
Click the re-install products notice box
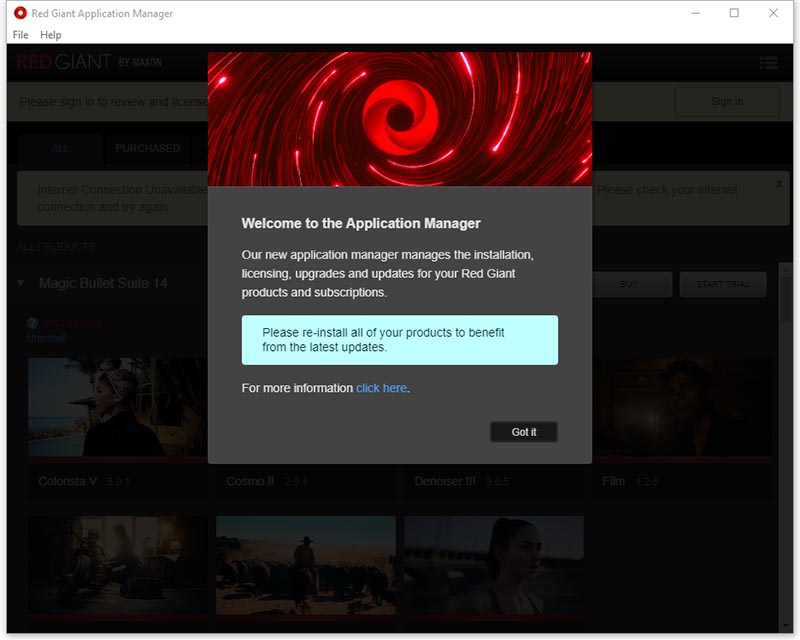click(399, 340)
